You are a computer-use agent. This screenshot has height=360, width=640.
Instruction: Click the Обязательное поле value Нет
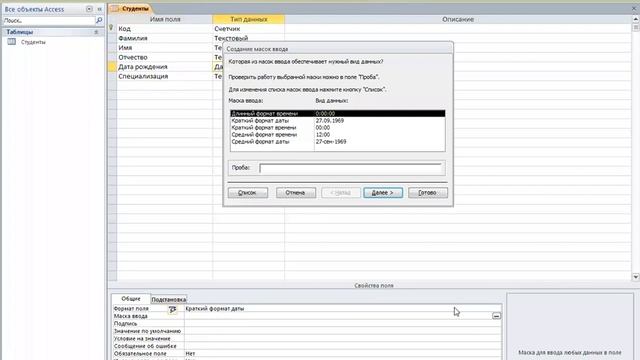(x=343, y=353)
